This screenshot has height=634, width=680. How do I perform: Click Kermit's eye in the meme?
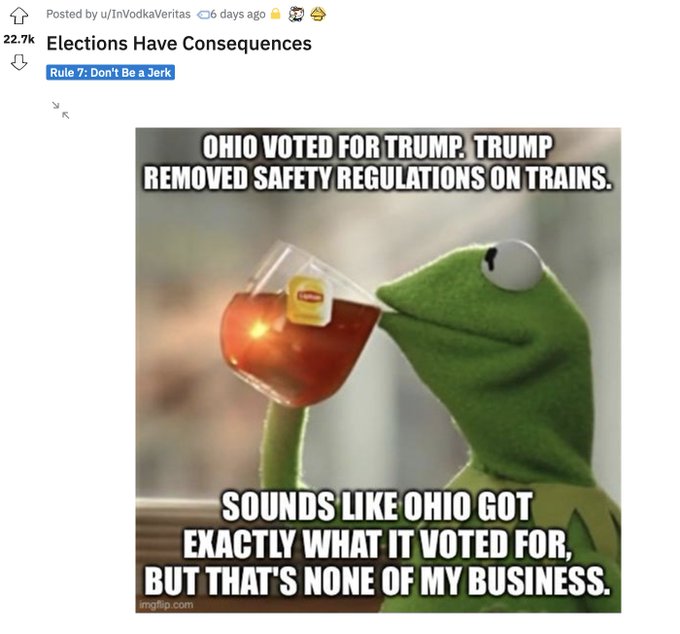[512, 265]
